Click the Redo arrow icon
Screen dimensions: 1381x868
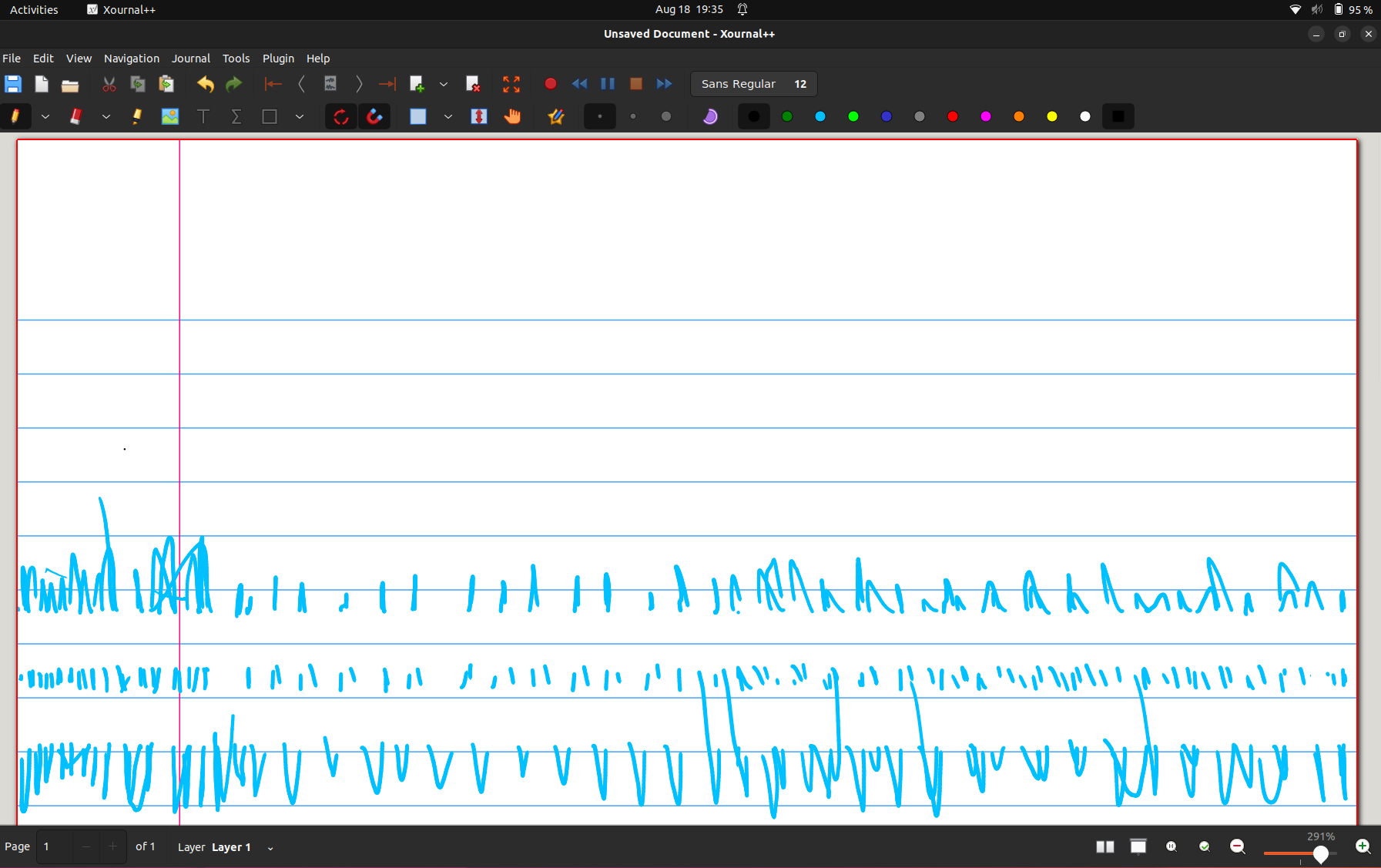click(x=233, y=84)
